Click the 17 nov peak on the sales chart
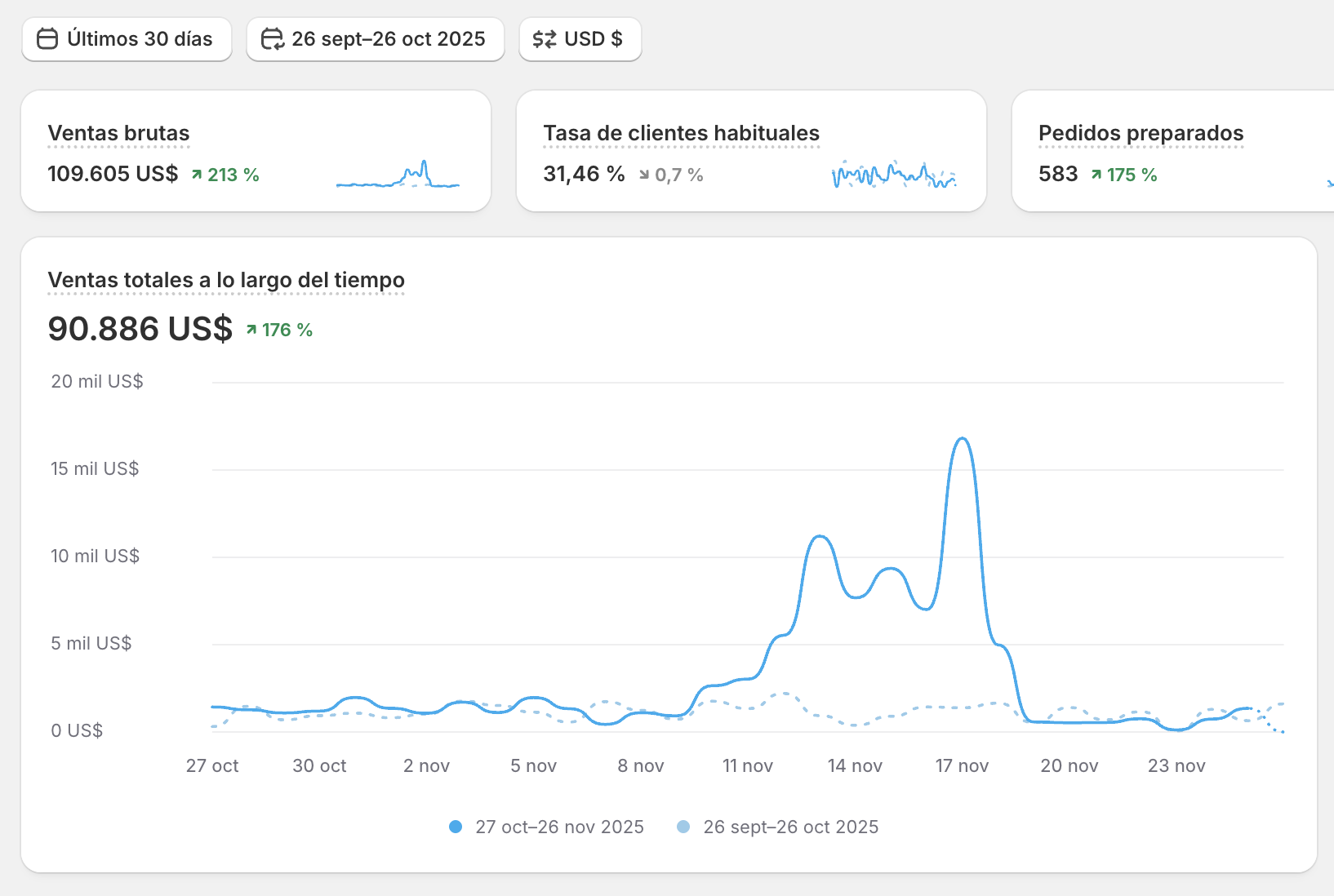The height and width of the screenshot is (896, 1334). pyautogui.click(x=963, y=439)
